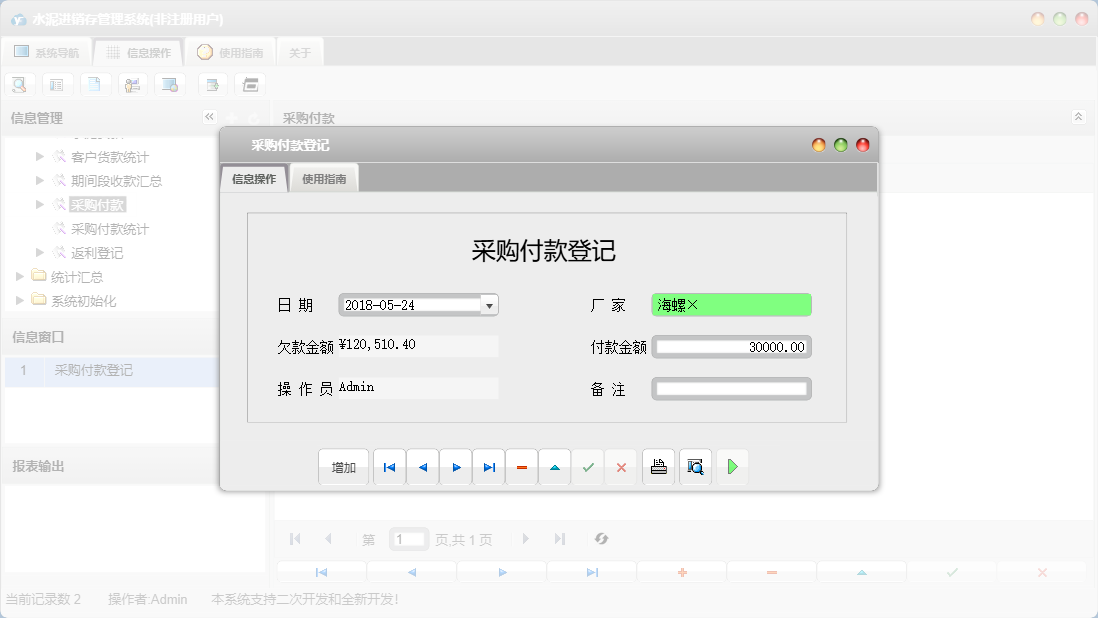Screen dimensions: 1098x618
Task: Expand the 统计汇总 tree folder
Action: click(18, 278)
